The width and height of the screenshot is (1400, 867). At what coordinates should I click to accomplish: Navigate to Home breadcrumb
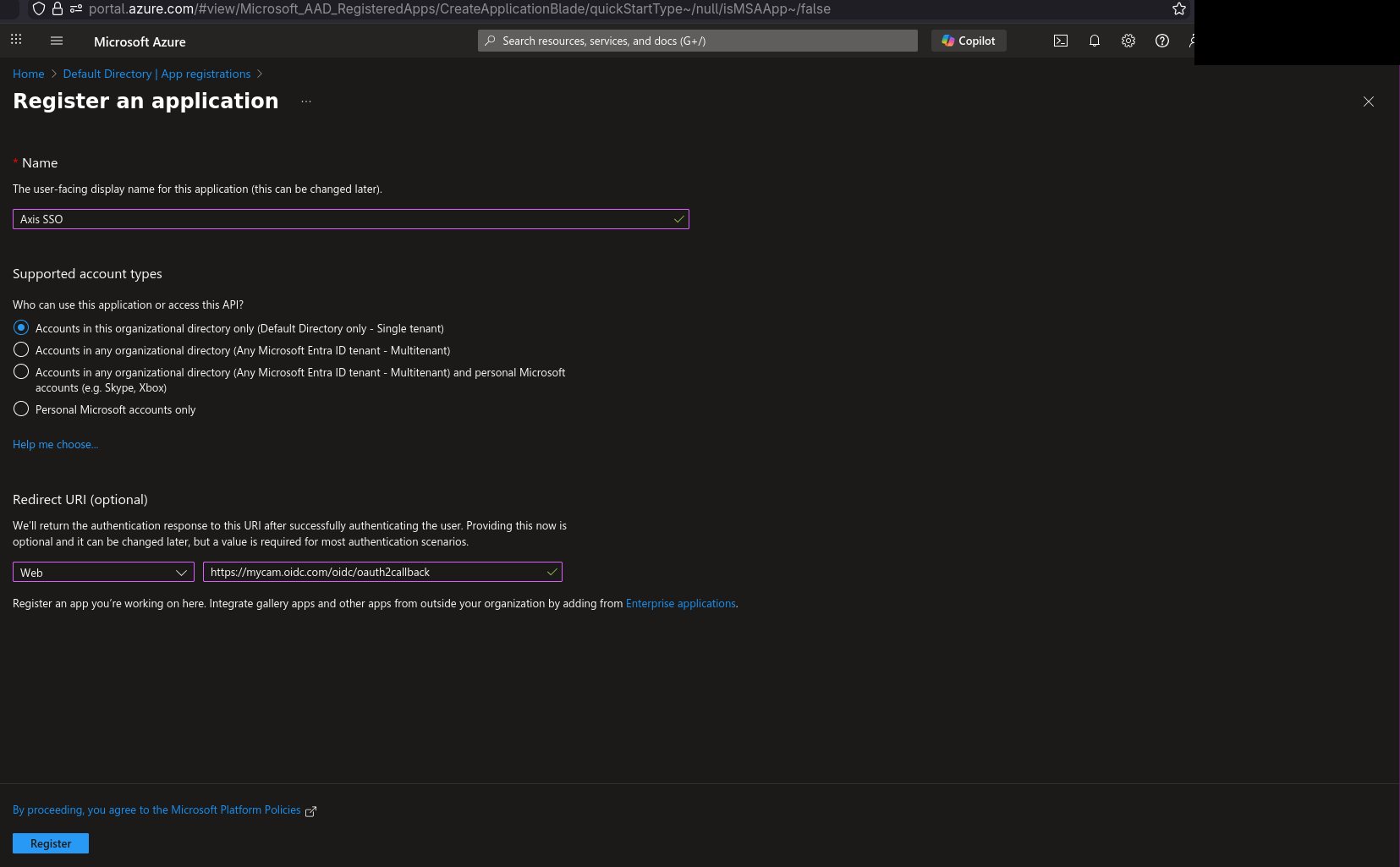point(28,74)
